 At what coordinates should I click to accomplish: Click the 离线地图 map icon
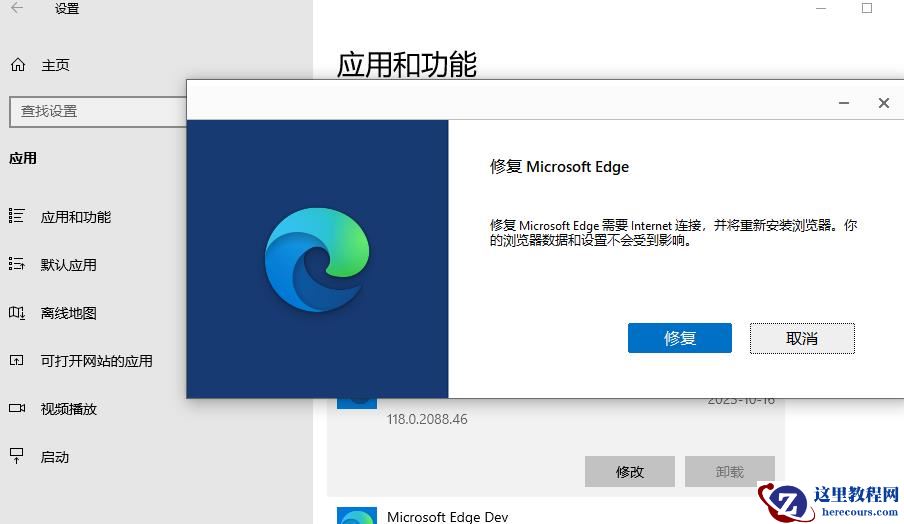[x=17, y=312]
